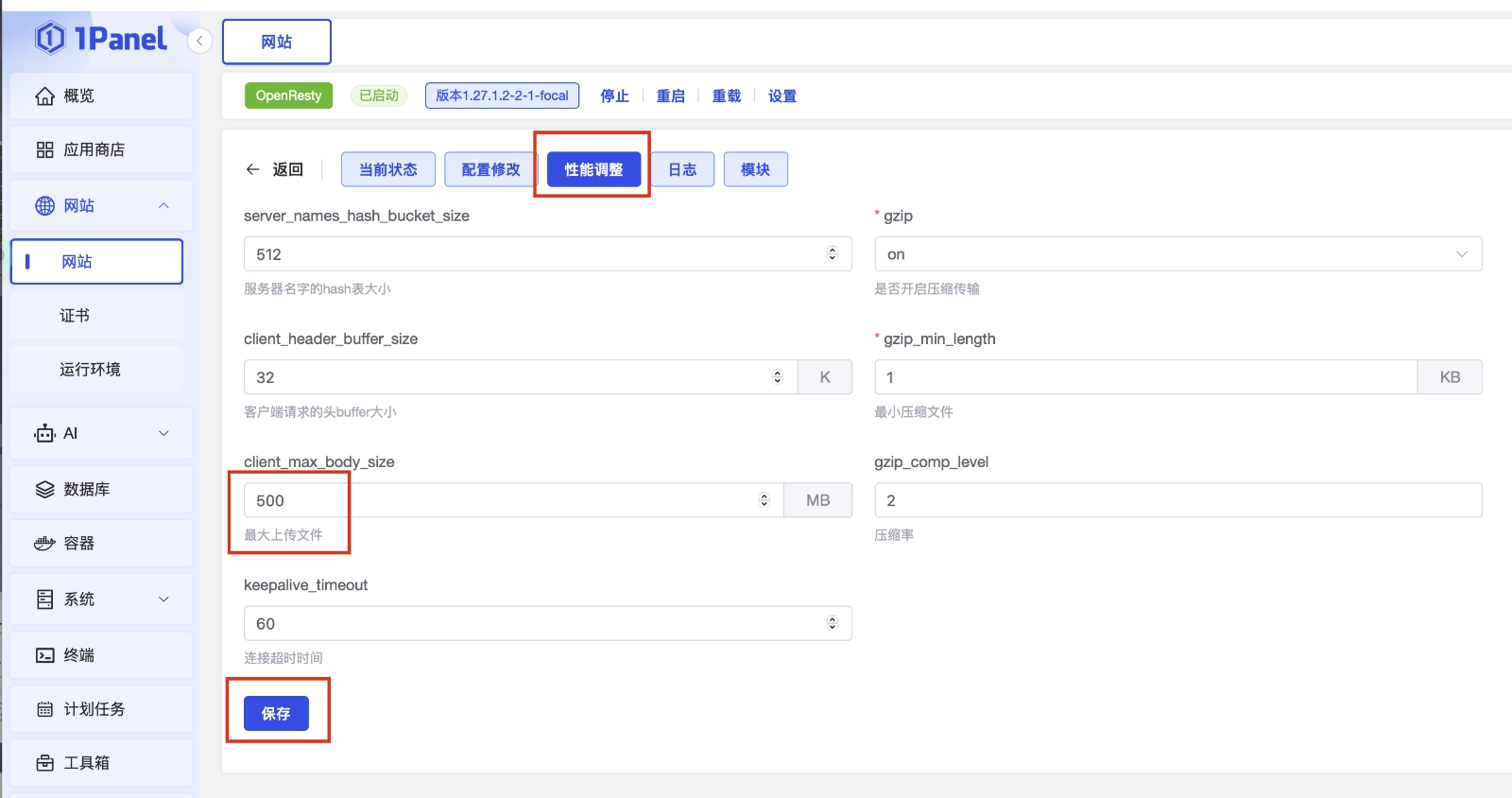
Task: Click the keepalive_timeout stepper arrows
Action: click(x=832, y=623)
